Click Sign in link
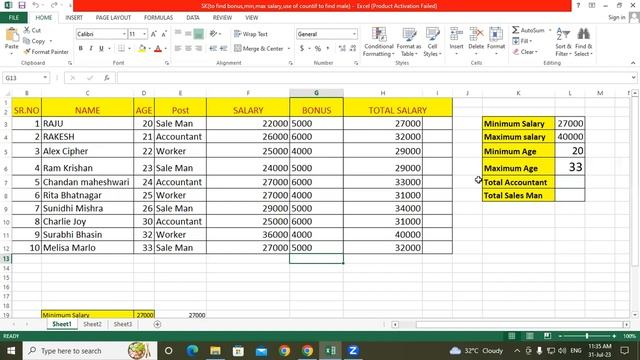Screen dimensions: 640x360 click(617, 17)
